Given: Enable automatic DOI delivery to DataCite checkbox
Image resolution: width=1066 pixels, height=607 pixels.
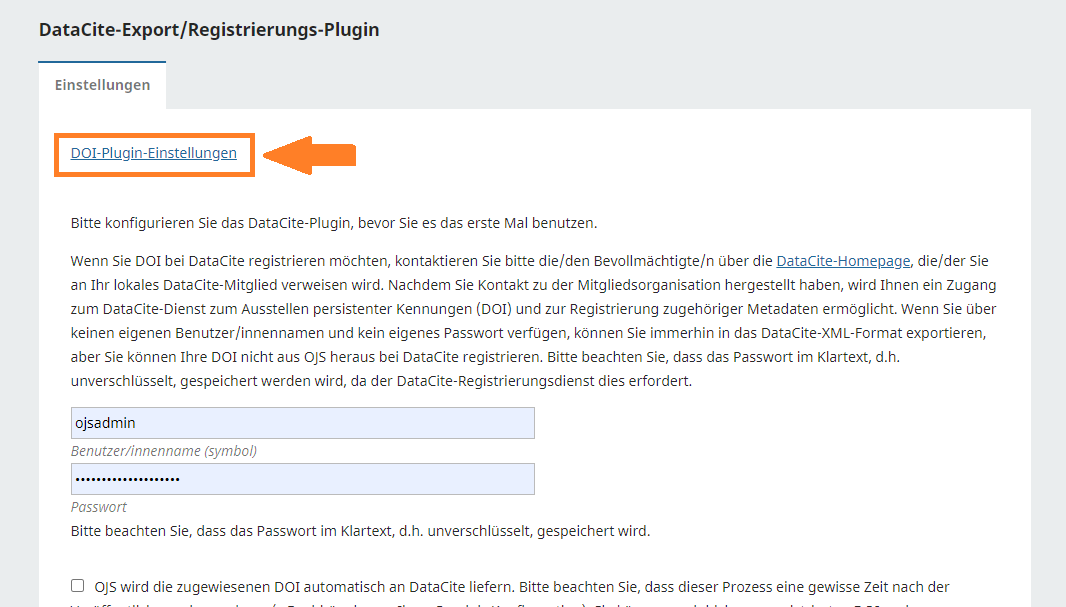Looking at the screenshot, I should coord(78,586).
